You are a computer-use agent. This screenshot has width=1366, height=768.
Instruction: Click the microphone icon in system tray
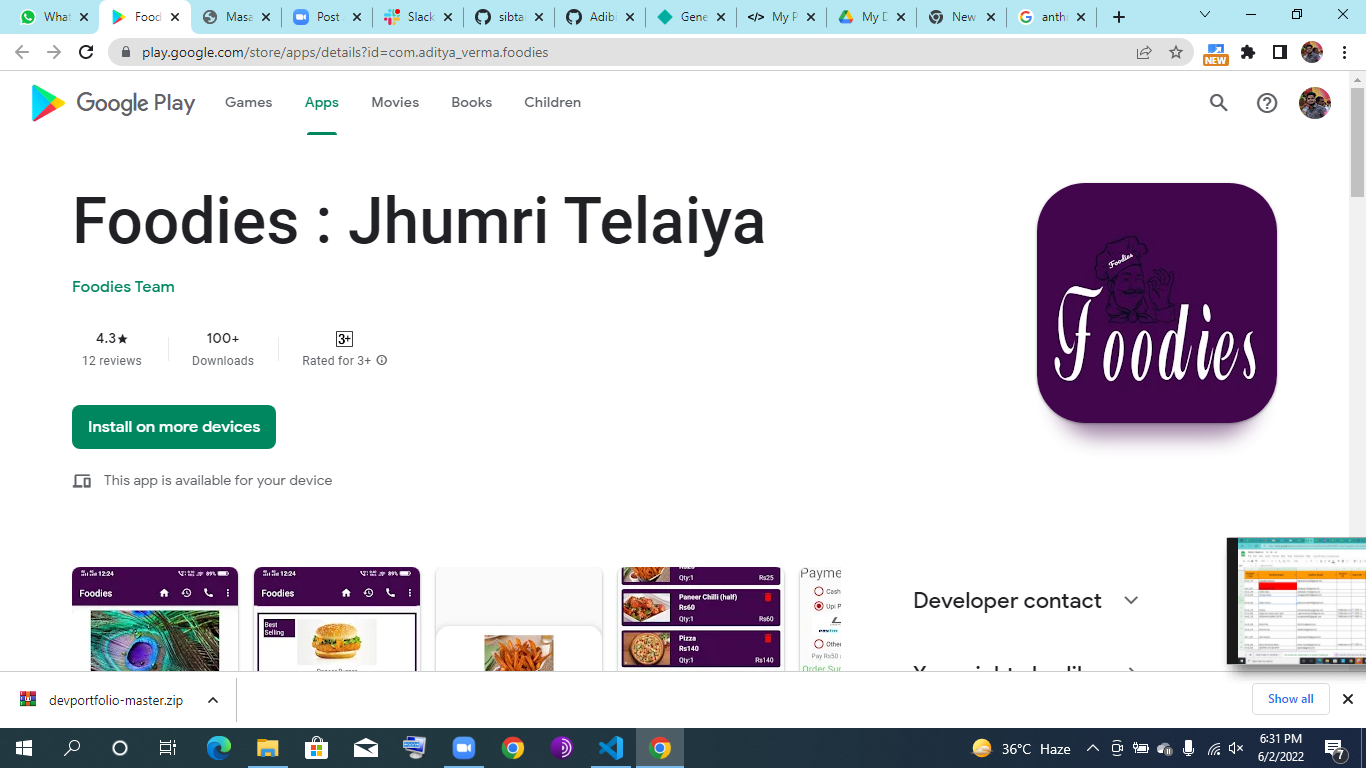pyautogui.click(x=1188, y=748)
